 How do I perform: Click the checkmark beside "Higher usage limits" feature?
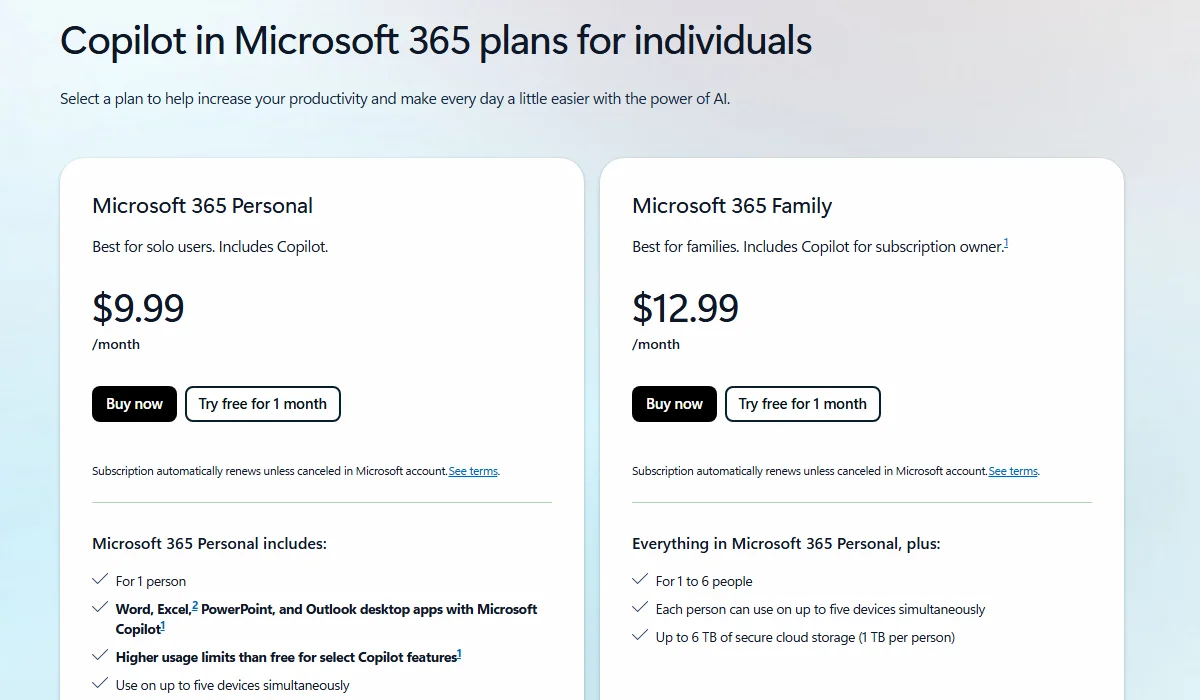click(x=99, y=655)
